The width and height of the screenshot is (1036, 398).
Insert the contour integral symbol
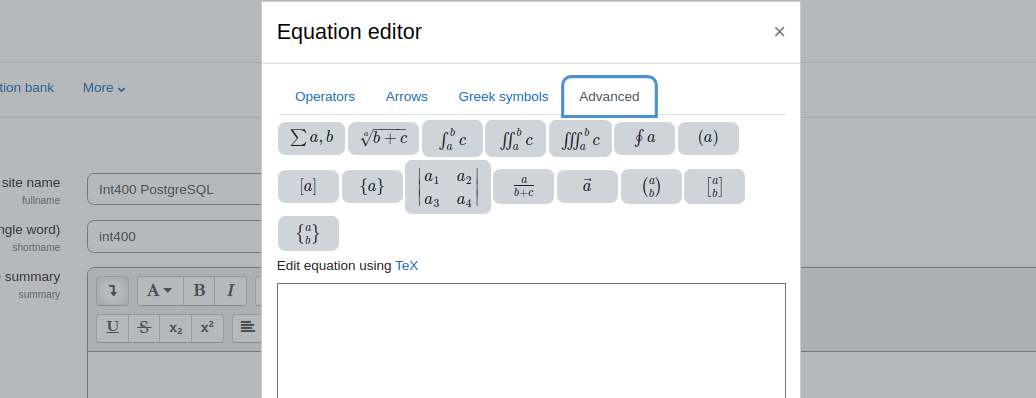[x=644, y=138]
